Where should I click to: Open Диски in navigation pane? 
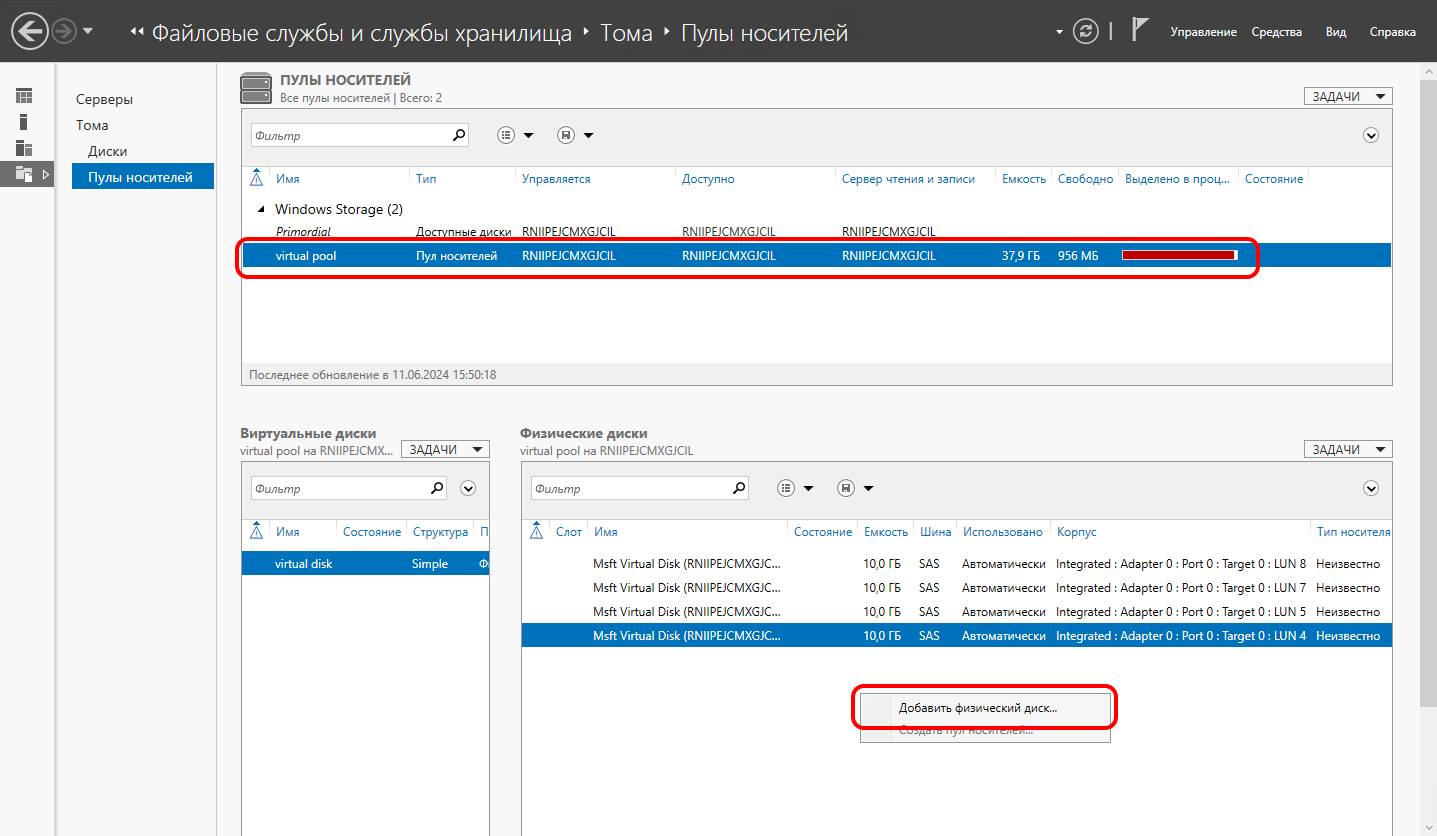coord(107,151)
